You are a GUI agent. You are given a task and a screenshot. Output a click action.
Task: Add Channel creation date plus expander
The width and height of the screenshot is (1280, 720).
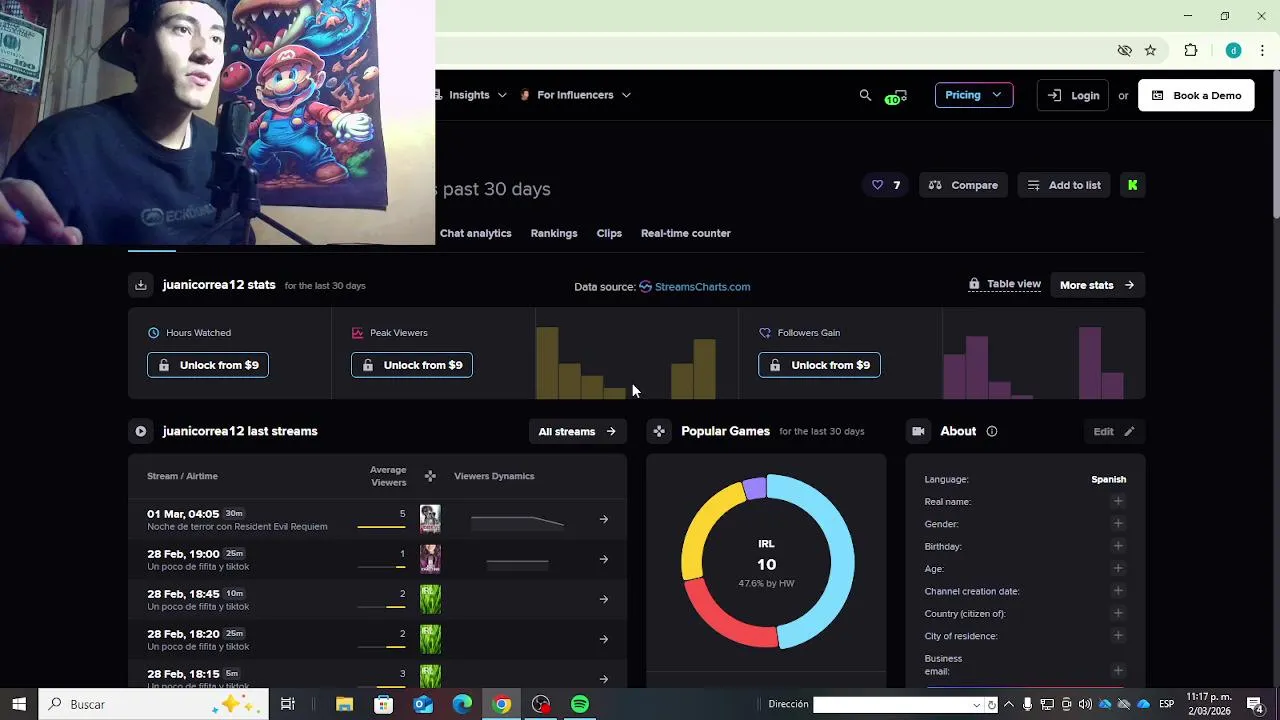pos(1118,591)
